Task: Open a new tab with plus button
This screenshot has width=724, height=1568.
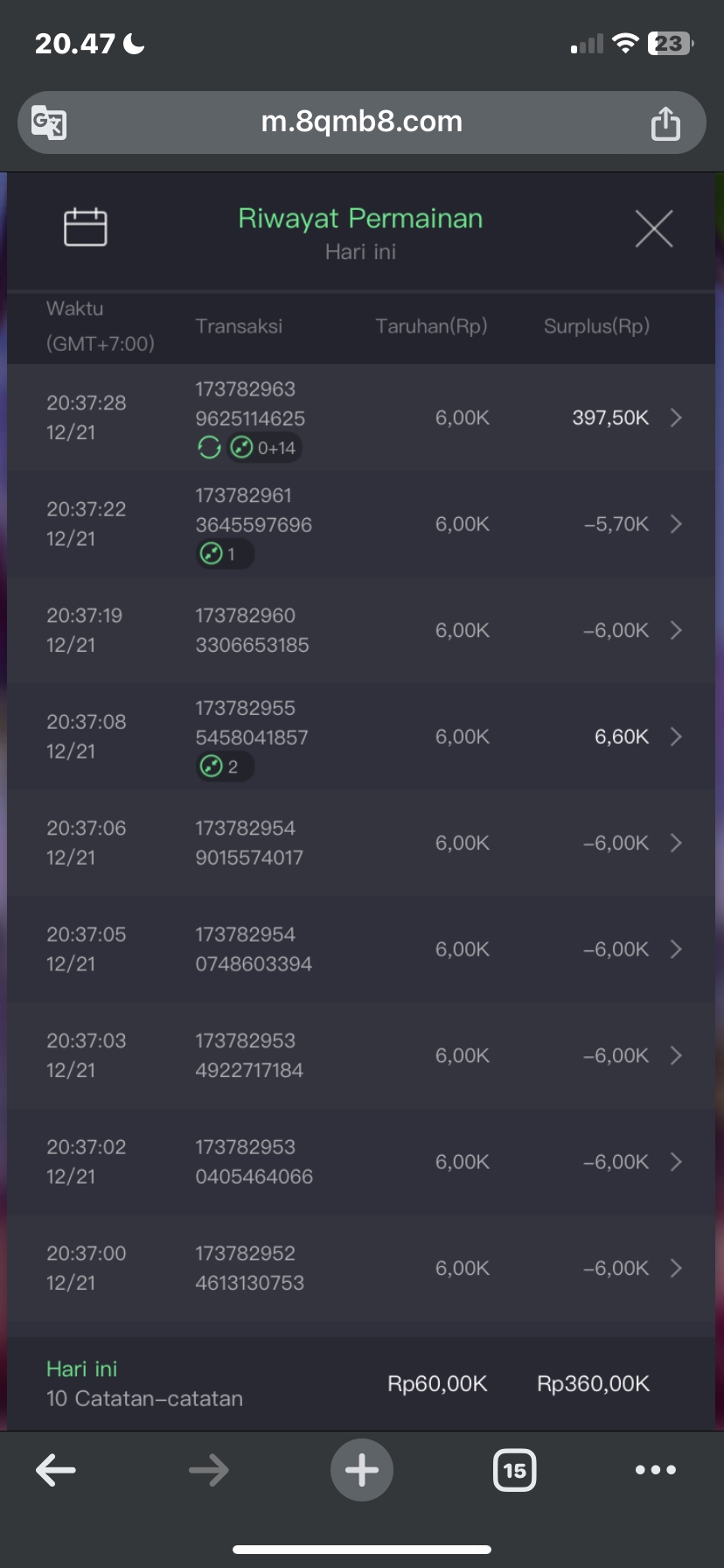Action: click(361, 1470)
